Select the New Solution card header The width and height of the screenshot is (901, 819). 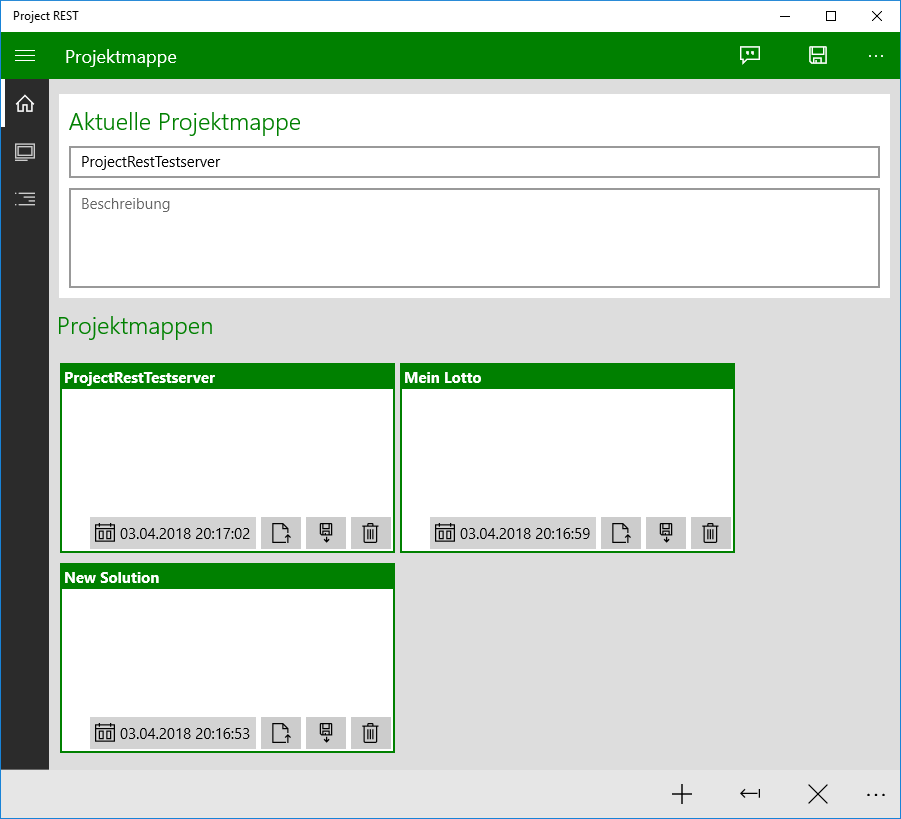coord(228,577)
